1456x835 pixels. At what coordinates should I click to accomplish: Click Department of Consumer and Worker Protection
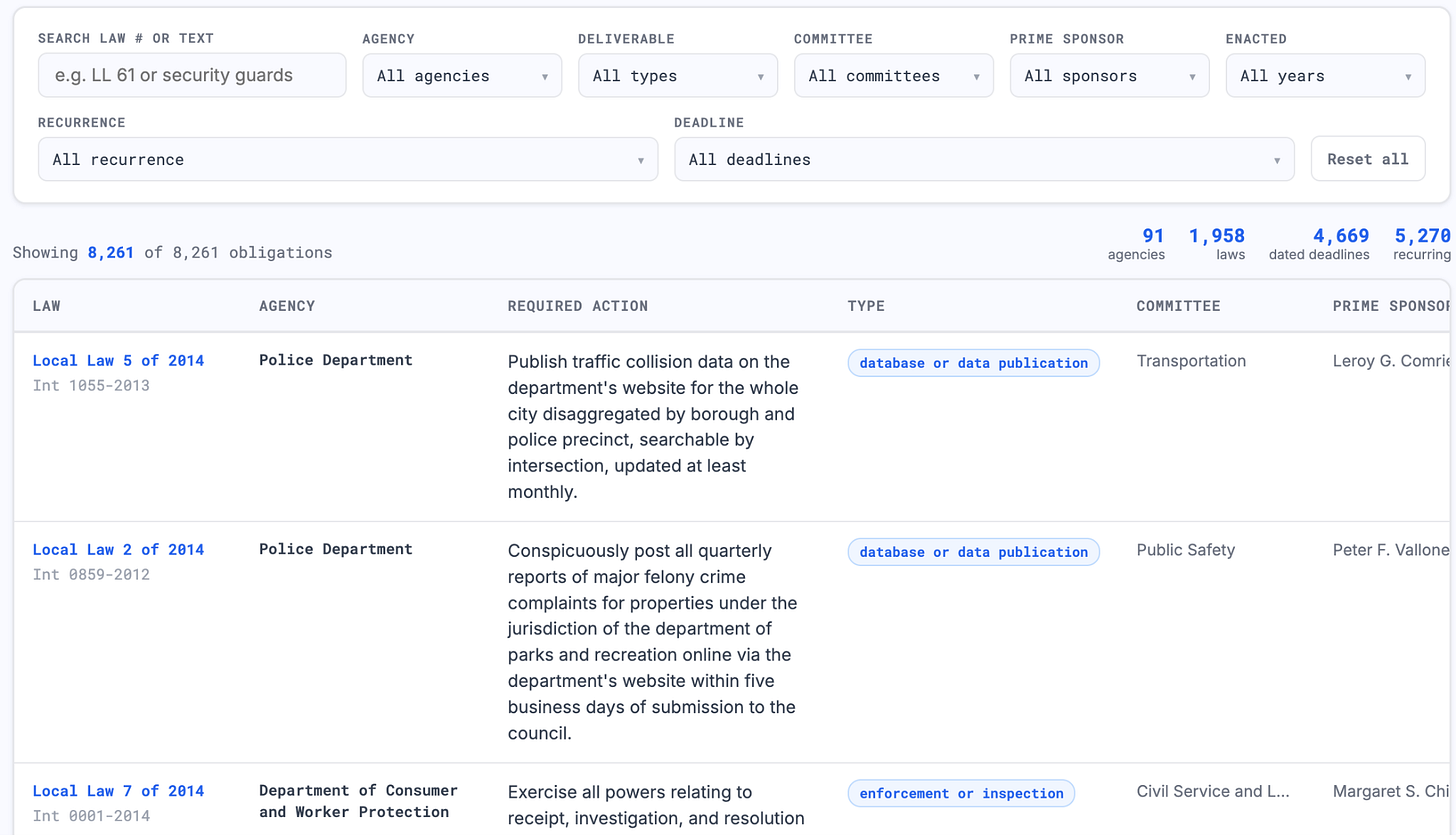tap(358, 801)
